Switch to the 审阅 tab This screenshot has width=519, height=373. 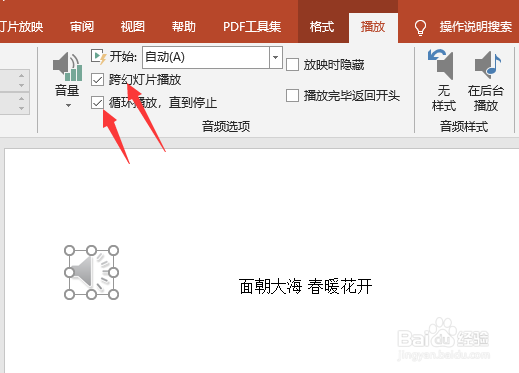click(82, 27)
